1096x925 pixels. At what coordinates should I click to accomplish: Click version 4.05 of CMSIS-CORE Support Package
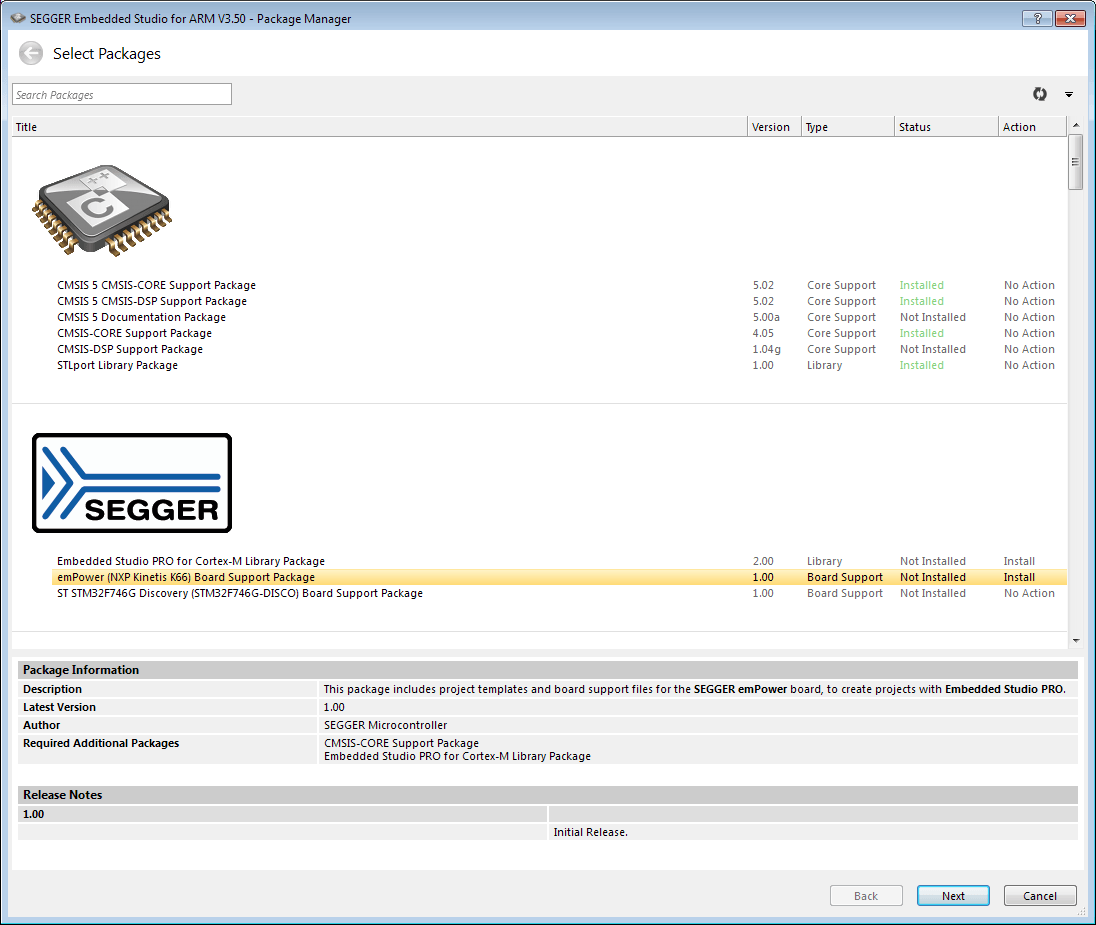coord(763,334)
